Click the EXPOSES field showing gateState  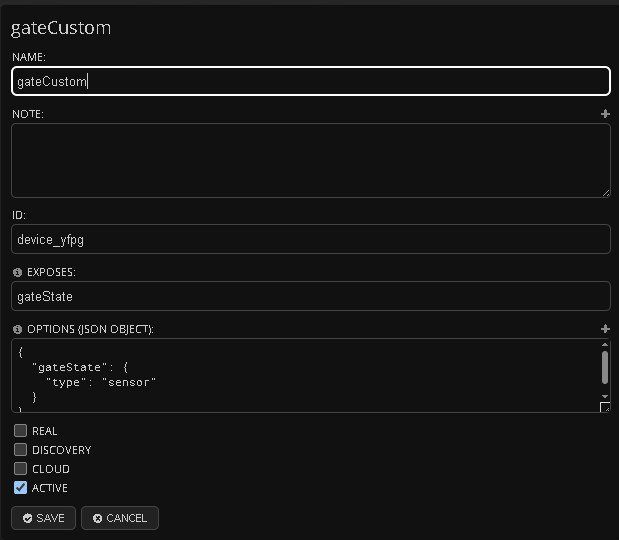(x=310, y=296)
